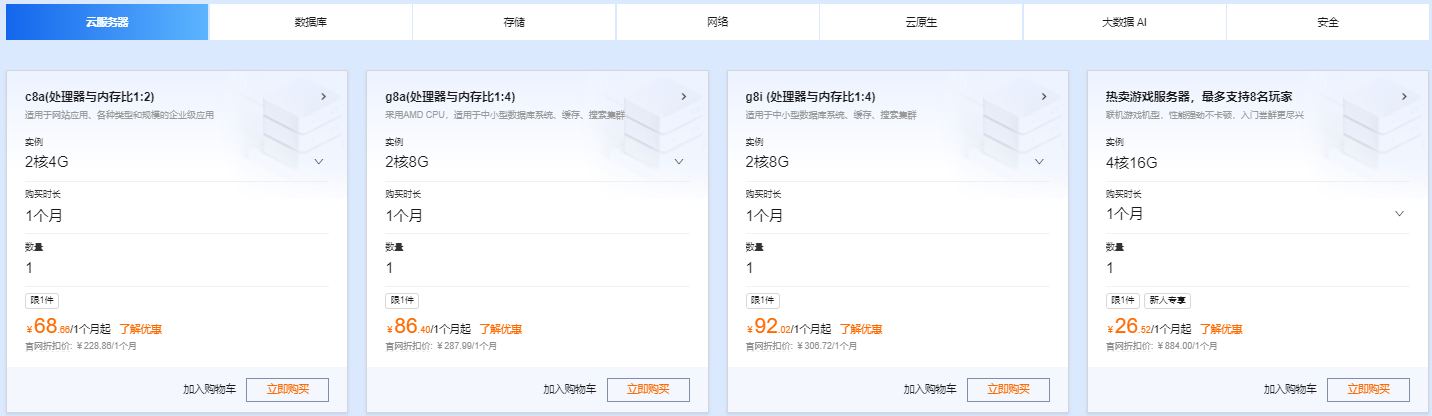Click the 数量 value 1 on g8a card
This screenshot has height=416, width=1432.
389,268
